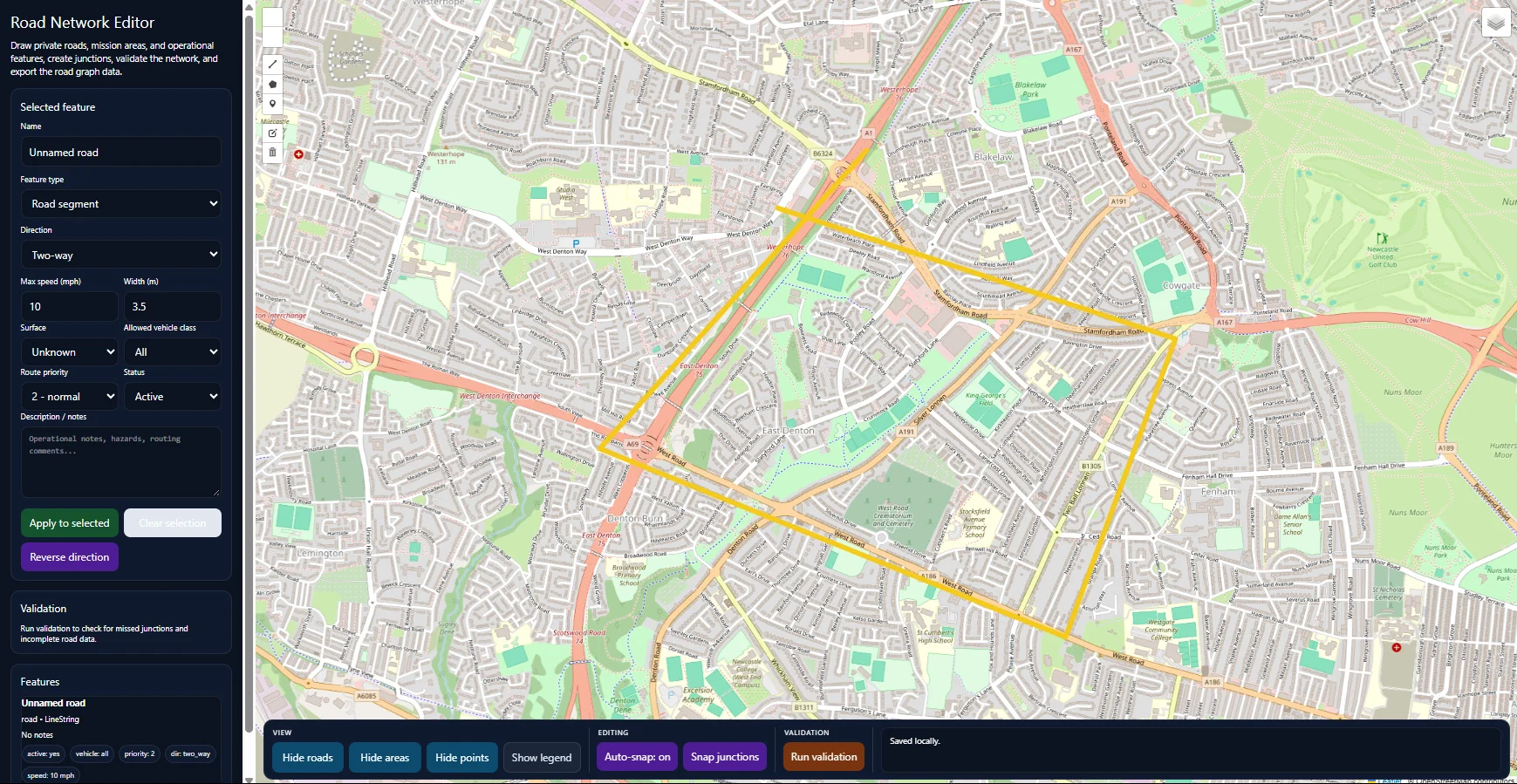Select the draw polygon area tool
Image resolution: width=1517 pixels, height=784 pixels.
click(x=272, y=85)
